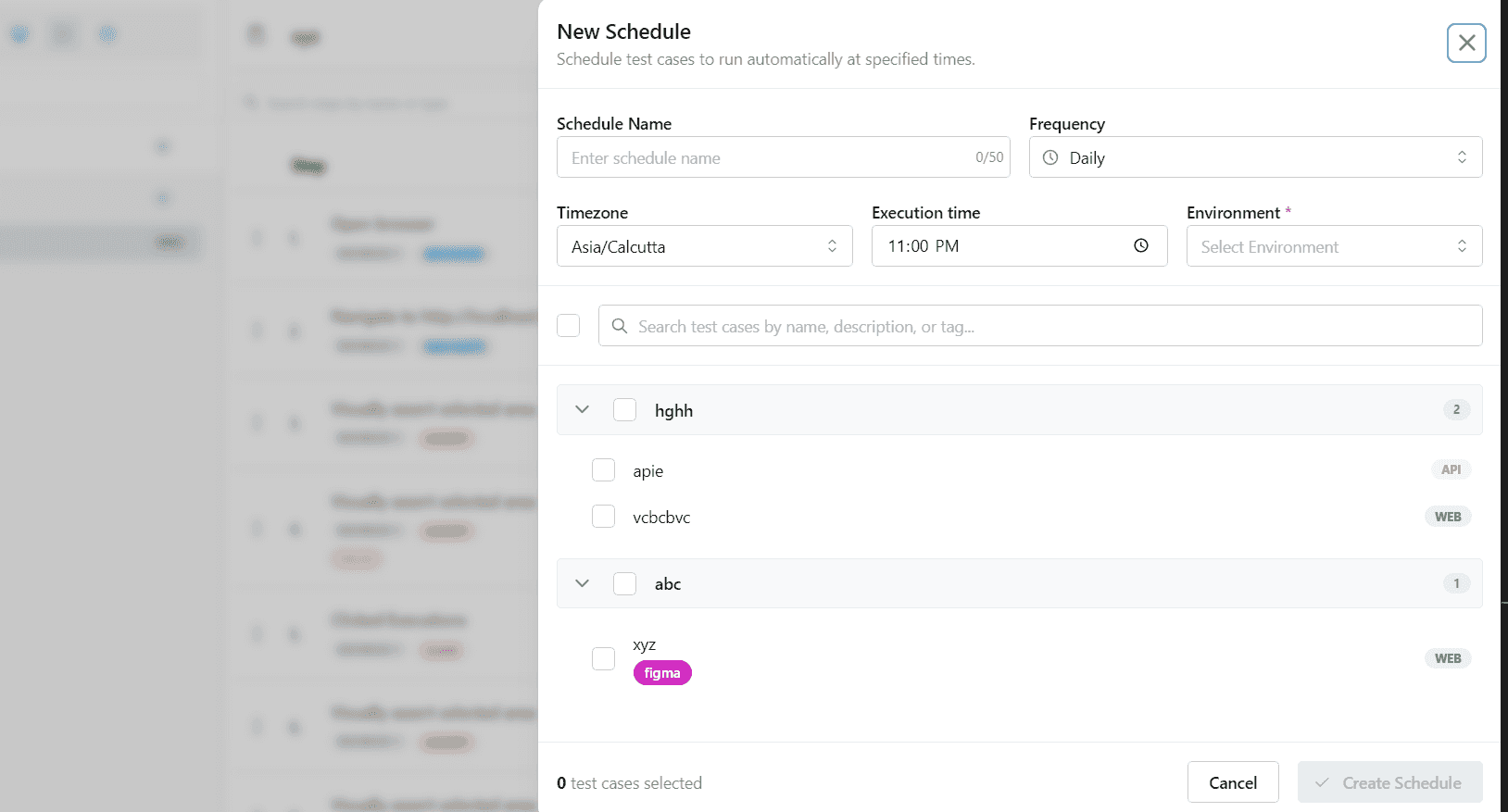Check the hghh group checkbox

(x=625, y=410)
